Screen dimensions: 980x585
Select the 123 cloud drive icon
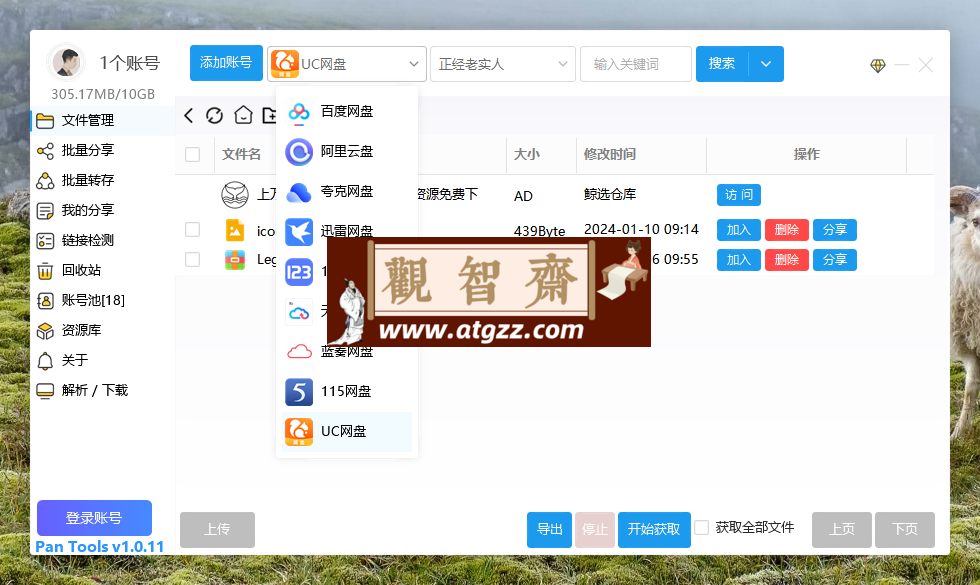tap(299, 272)
